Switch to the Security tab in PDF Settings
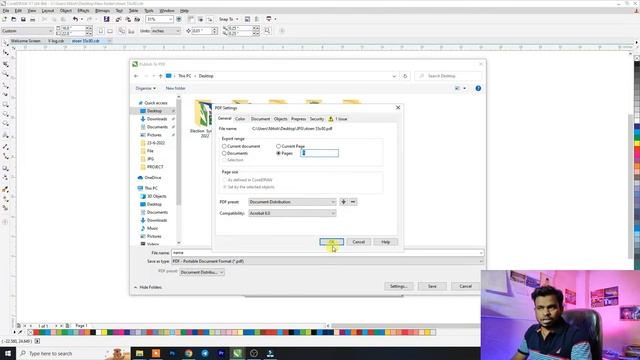The height and width of the screenshot is (360, 640). [x=316, y=119]
